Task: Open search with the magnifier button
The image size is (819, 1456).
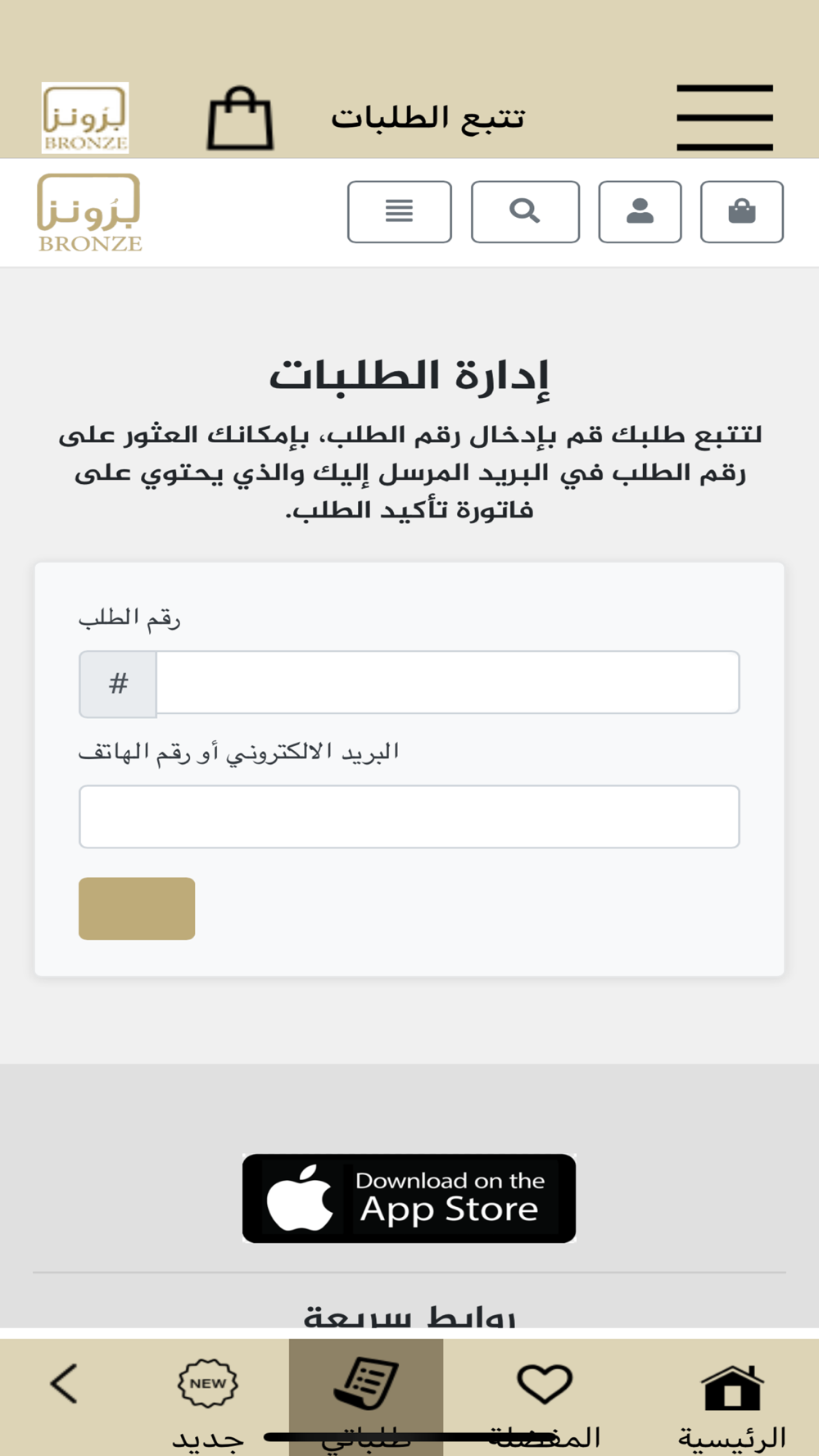Action: point(525,212)
